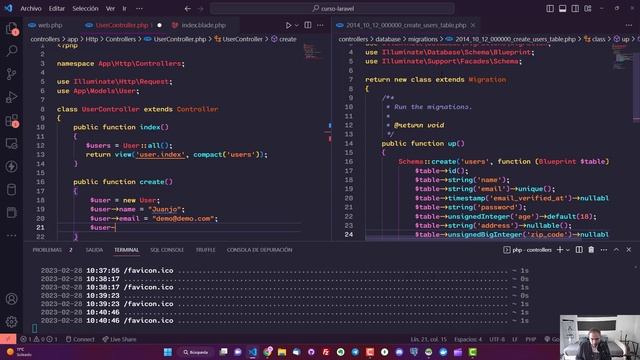Split the terminal panel

pyautogui.click(x=579, y=250)
